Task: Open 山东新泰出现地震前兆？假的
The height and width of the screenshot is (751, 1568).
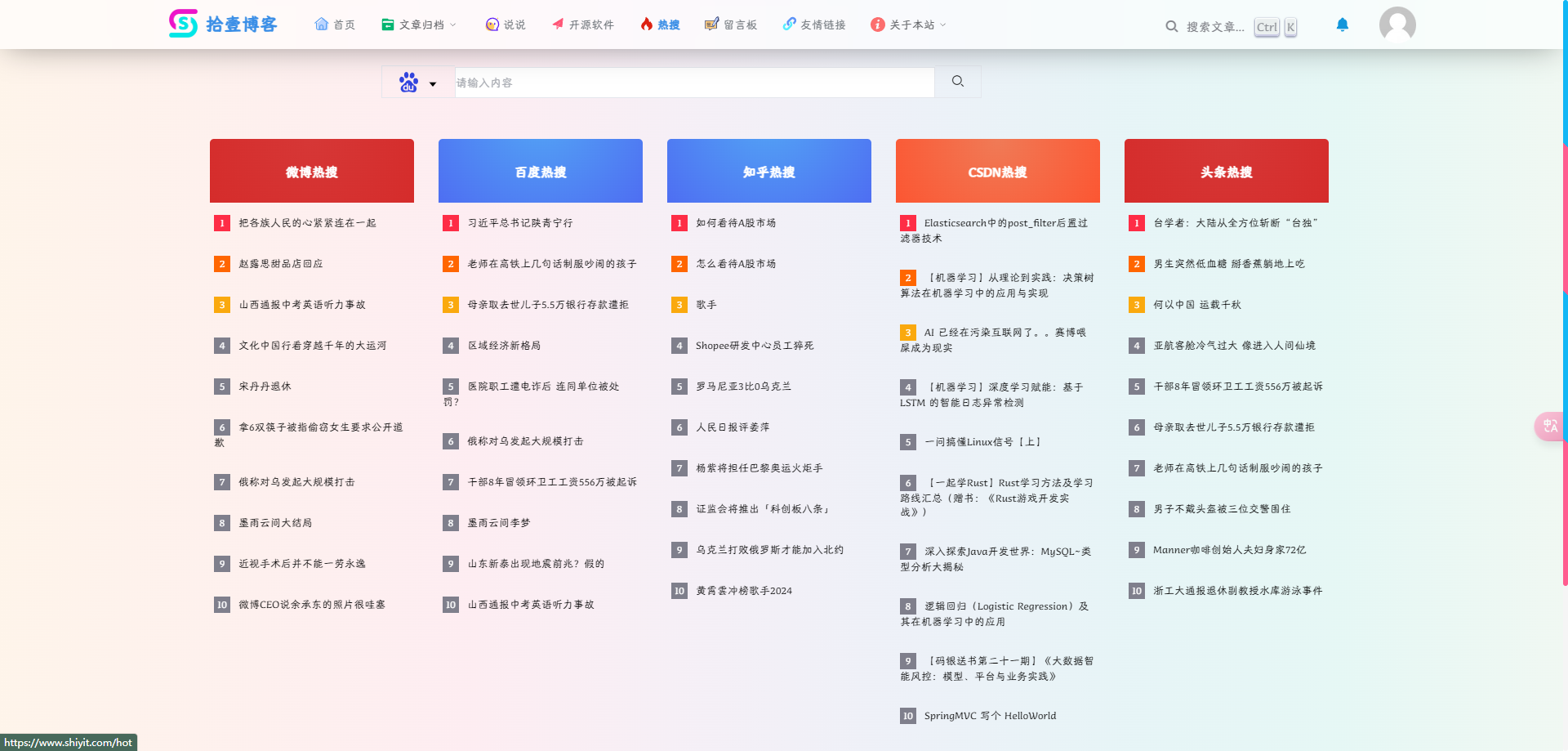Action: click(x=536, y=564)
